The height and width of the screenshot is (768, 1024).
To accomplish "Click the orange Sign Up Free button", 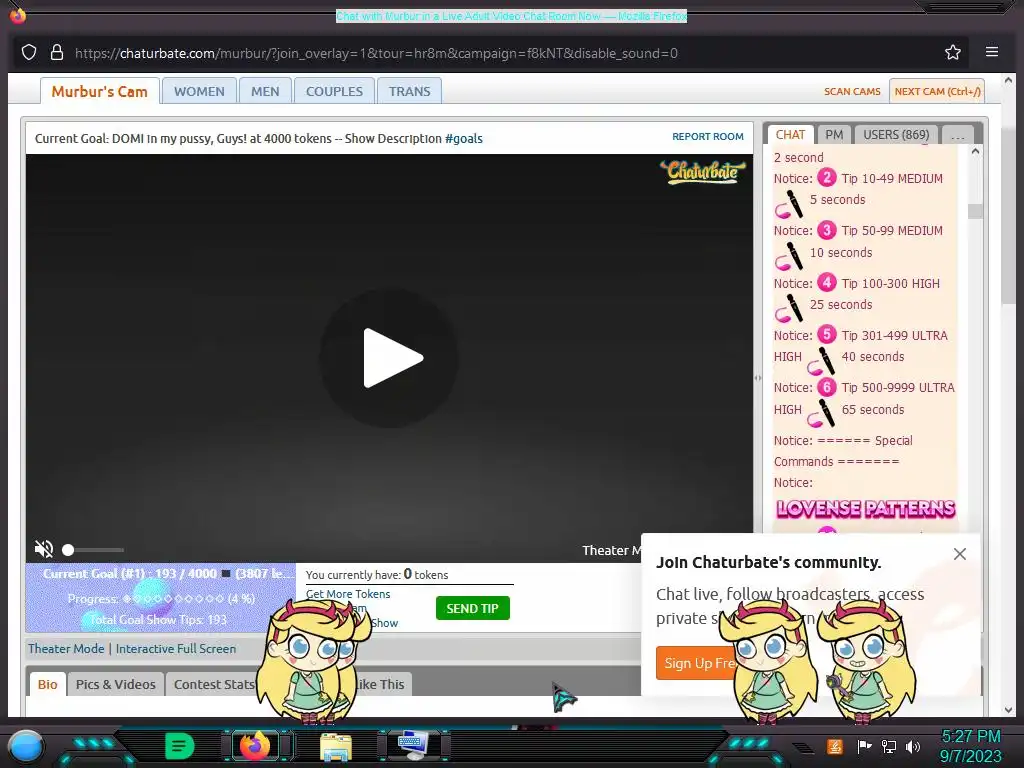I will [x=699, y=663].
